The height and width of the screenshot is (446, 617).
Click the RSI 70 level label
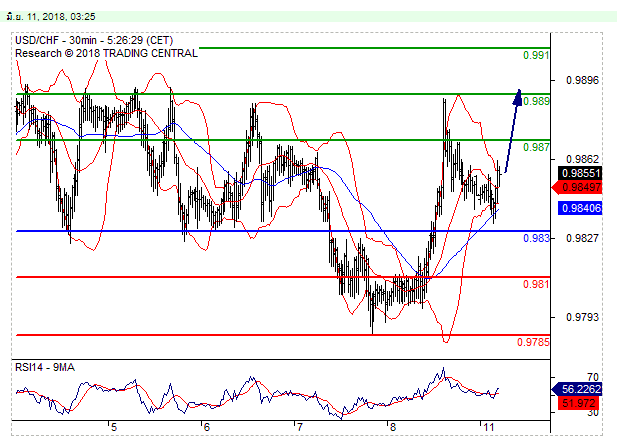[x=593, y=377]
